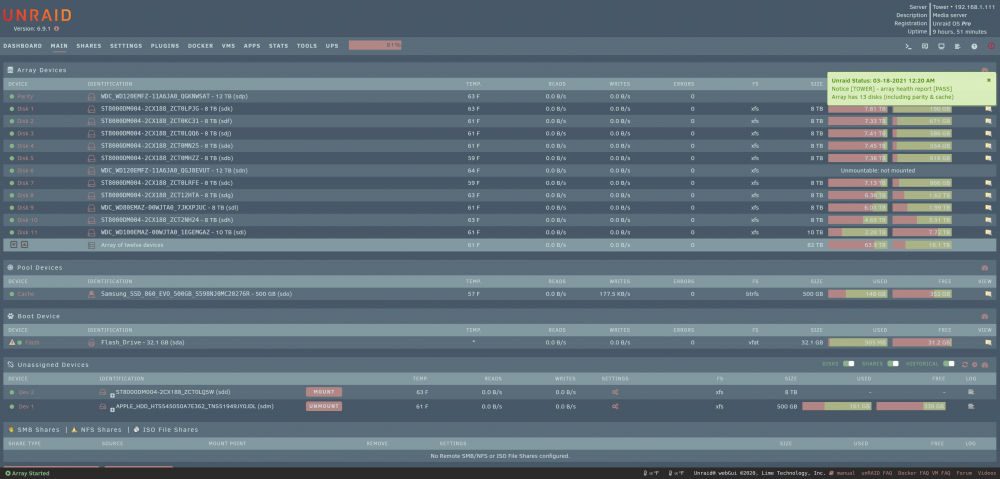Screen dimensions: 1000x479
Task: Open the Forum link in footer
Action: tap(964, 473)
